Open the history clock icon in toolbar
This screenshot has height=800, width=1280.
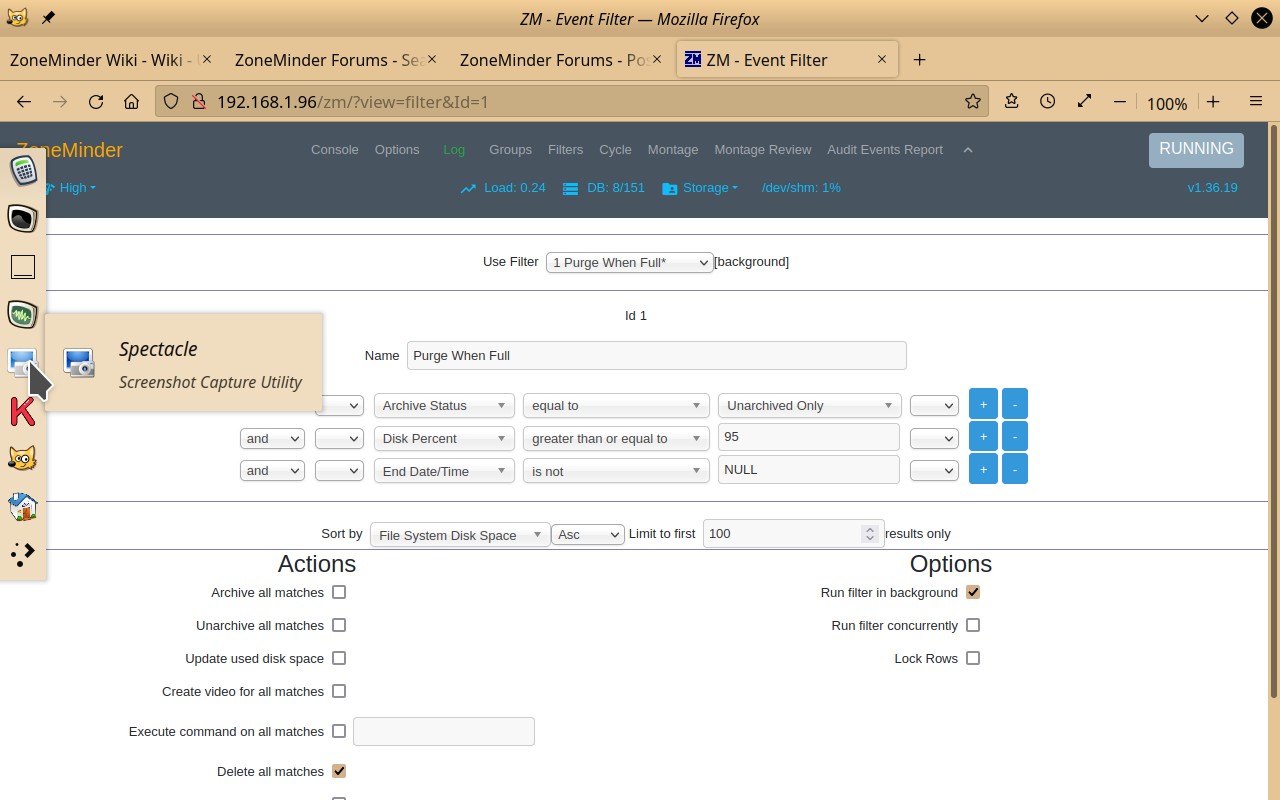tap(1047, 101)
